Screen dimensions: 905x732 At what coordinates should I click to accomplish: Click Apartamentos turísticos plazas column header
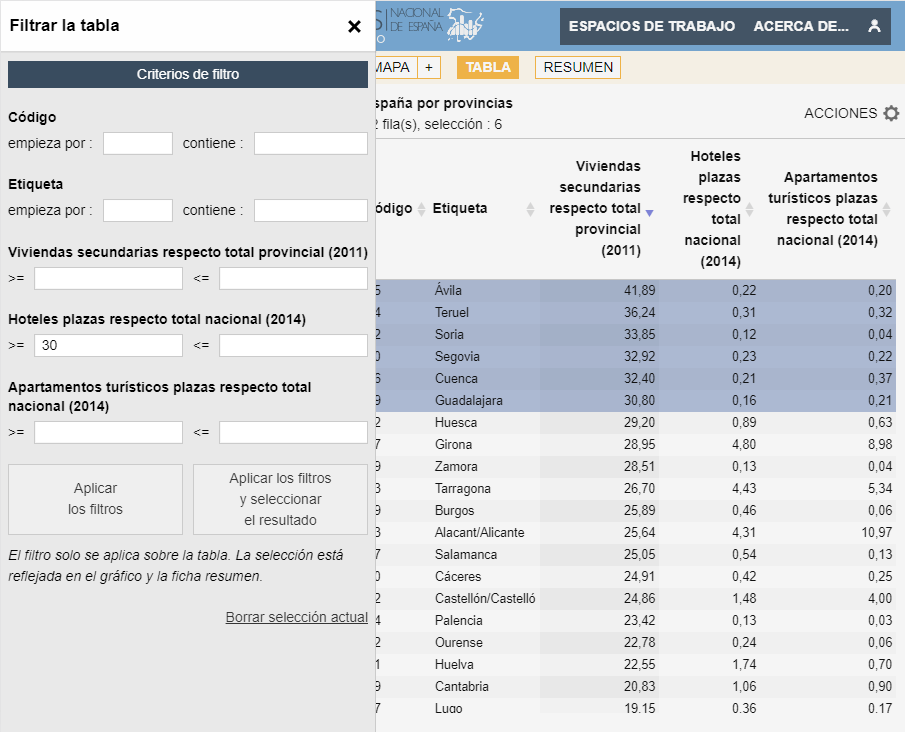coord(823,208)
